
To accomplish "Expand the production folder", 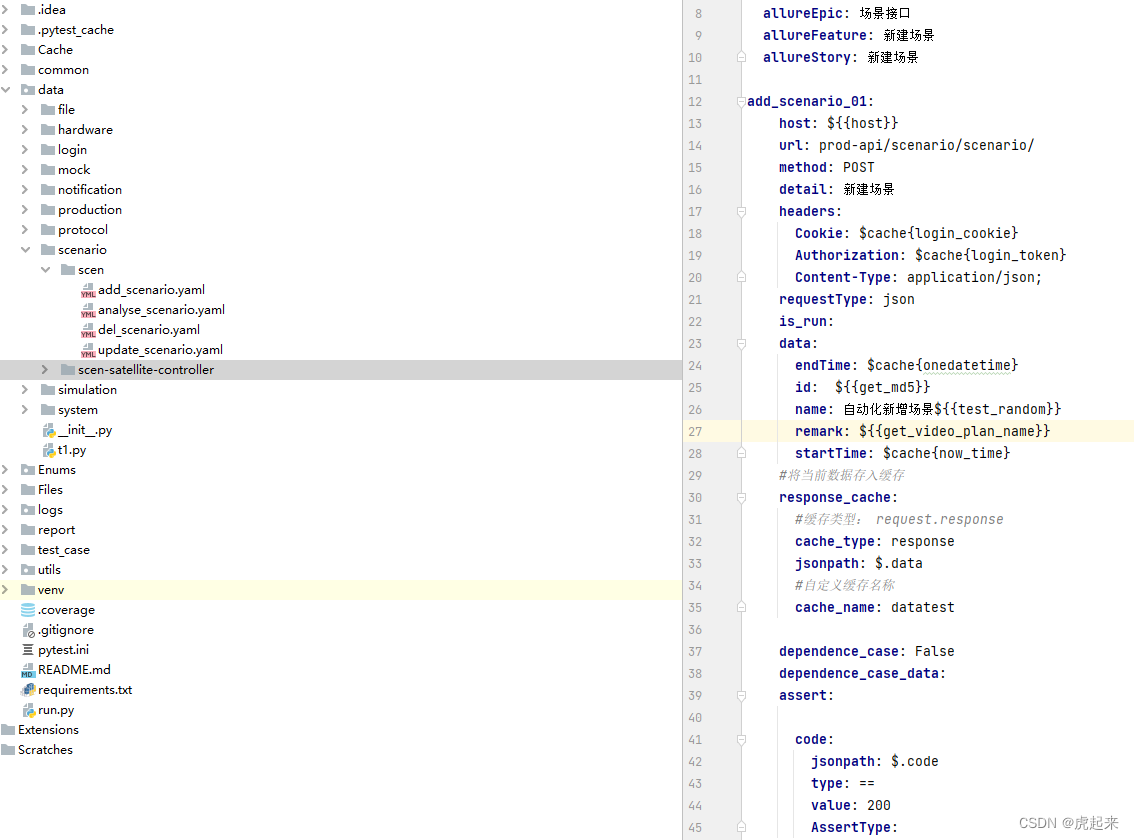I will pos(25,210).
